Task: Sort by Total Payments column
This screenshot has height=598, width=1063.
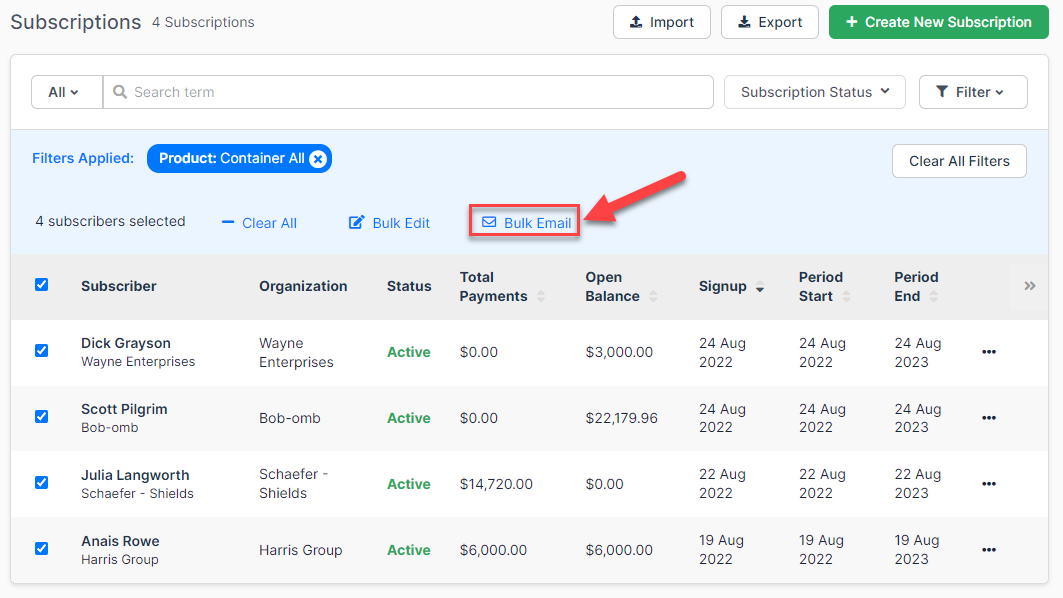Action: 541,297
